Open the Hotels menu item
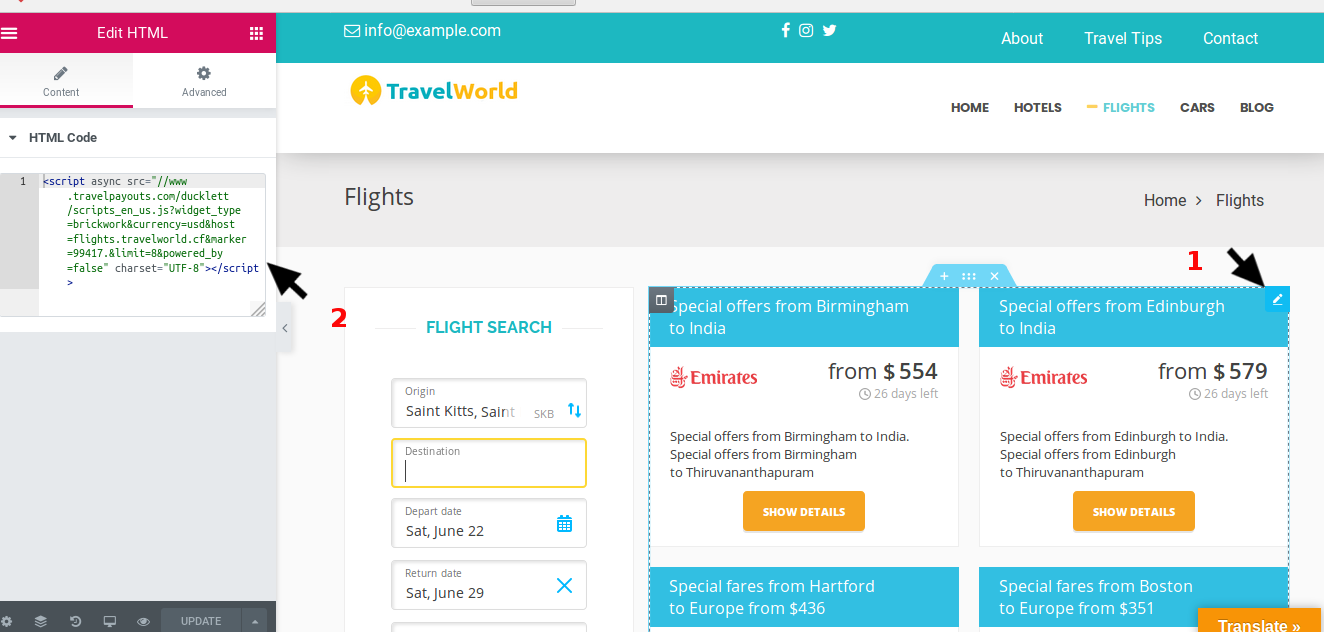Screen dimensions: 1324x632 coord(1037,108)
